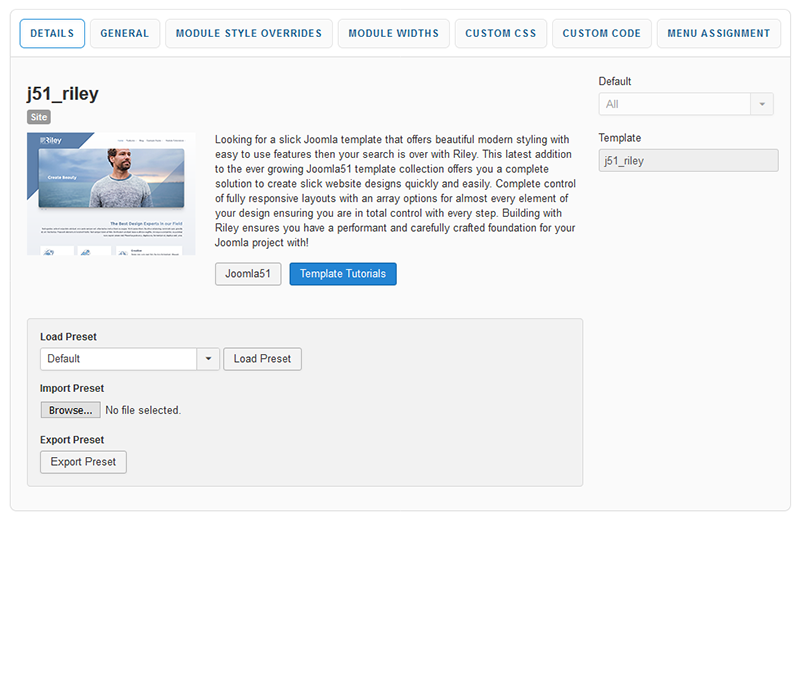Click the Template name field j51_riley
The height and width of the screenshot is (674, 800).
point(688,160)
